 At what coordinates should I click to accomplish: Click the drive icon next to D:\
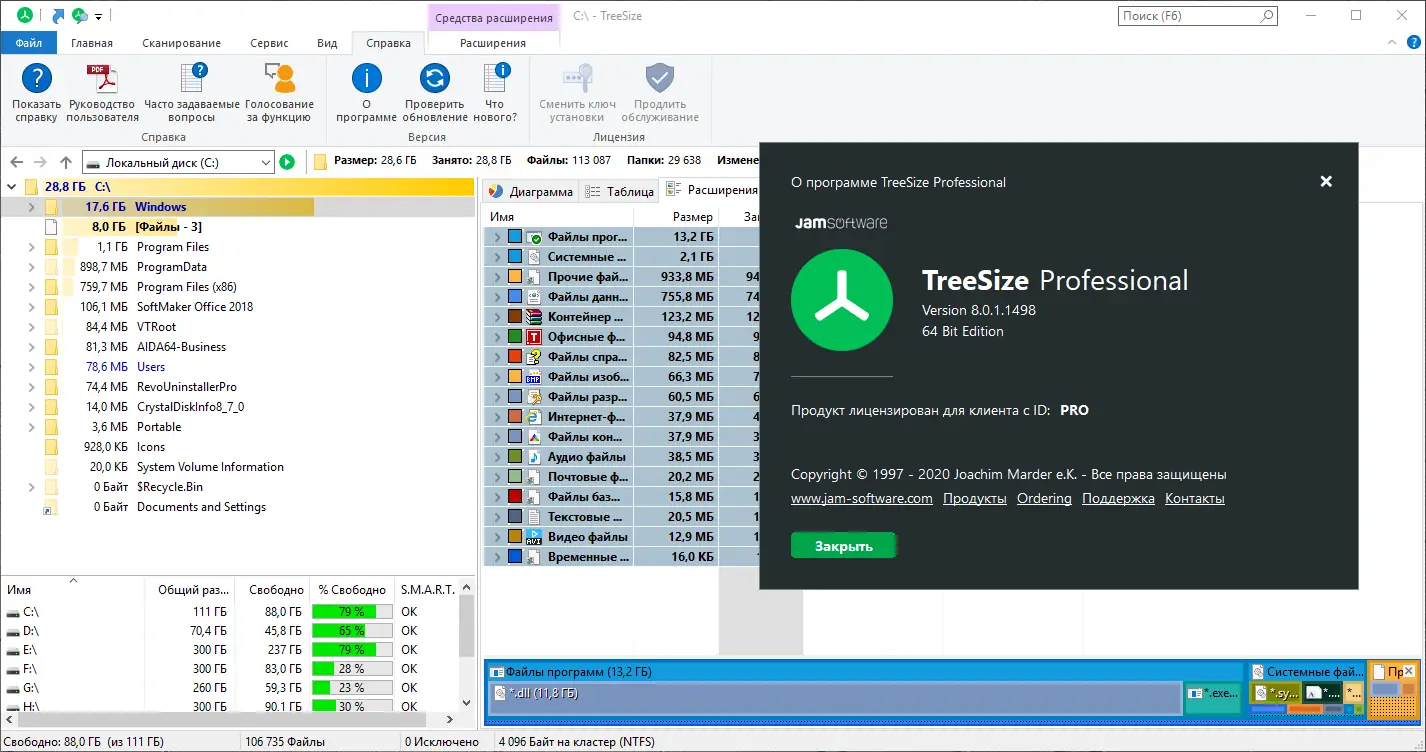tap(13, 631)
